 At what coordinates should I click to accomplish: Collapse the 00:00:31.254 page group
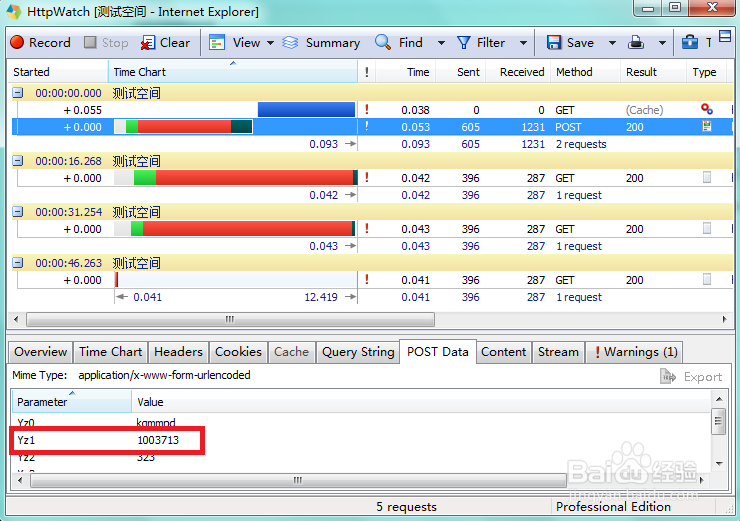click(x=17, y=212)
